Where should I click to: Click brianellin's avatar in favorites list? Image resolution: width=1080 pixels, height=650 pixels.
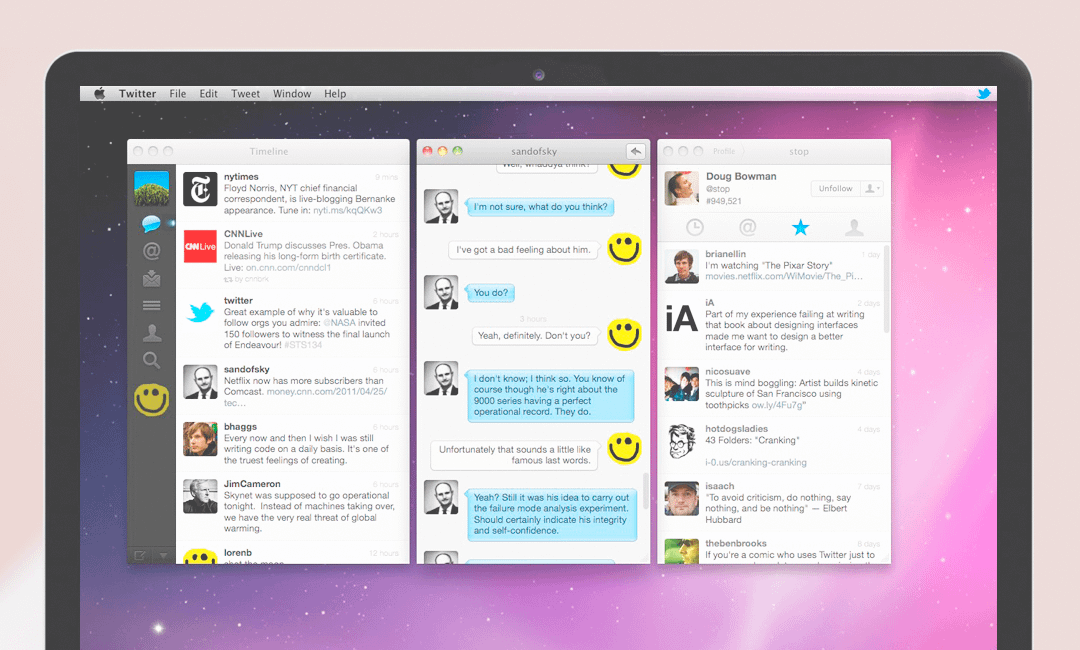coord(682,266)
